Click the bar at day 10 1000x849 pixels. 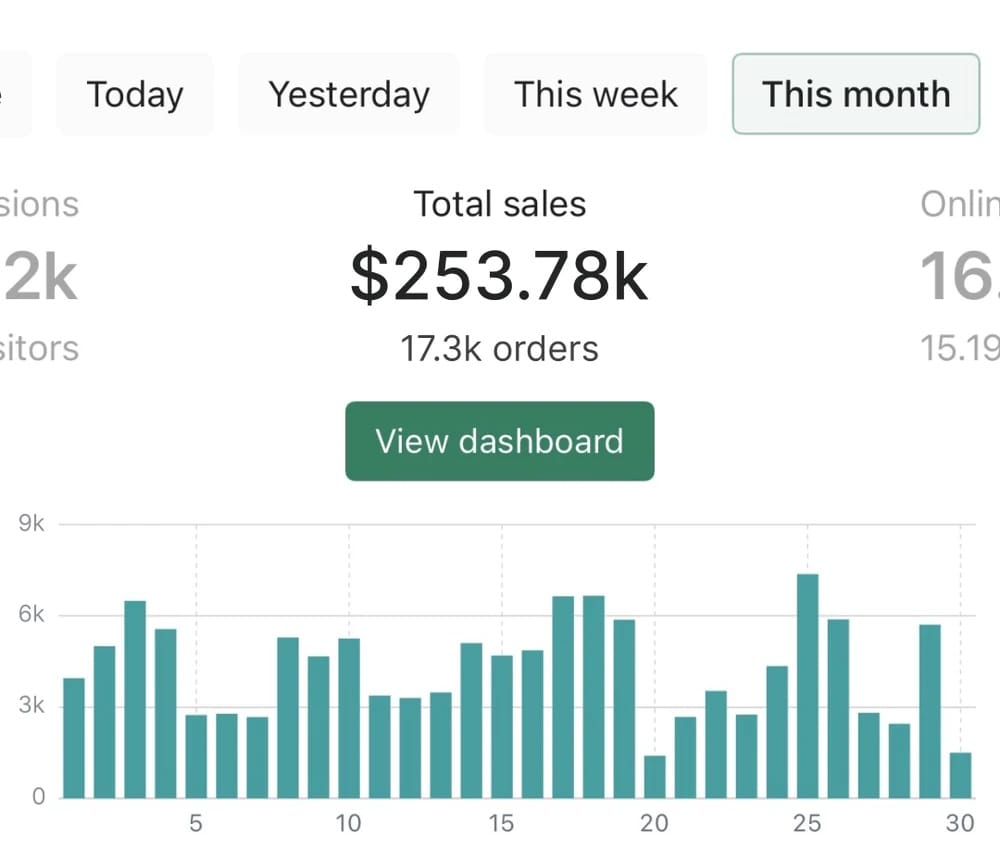(x=349, y=718)
